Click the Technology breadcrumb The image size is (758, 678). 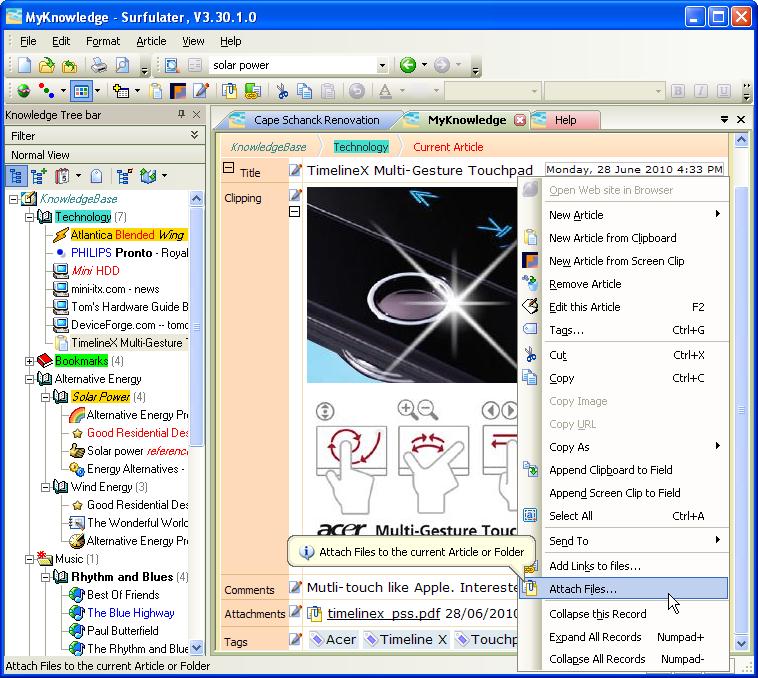click(x=361, y=147)
